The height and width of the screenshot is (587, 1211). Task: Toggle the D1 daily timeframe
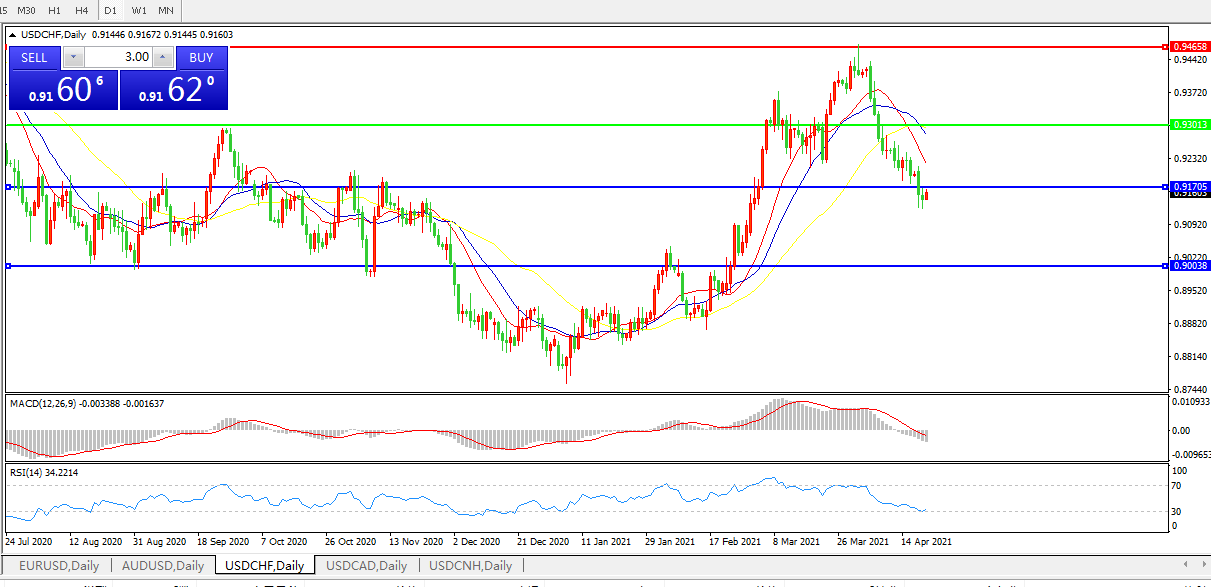pos(111,10)
